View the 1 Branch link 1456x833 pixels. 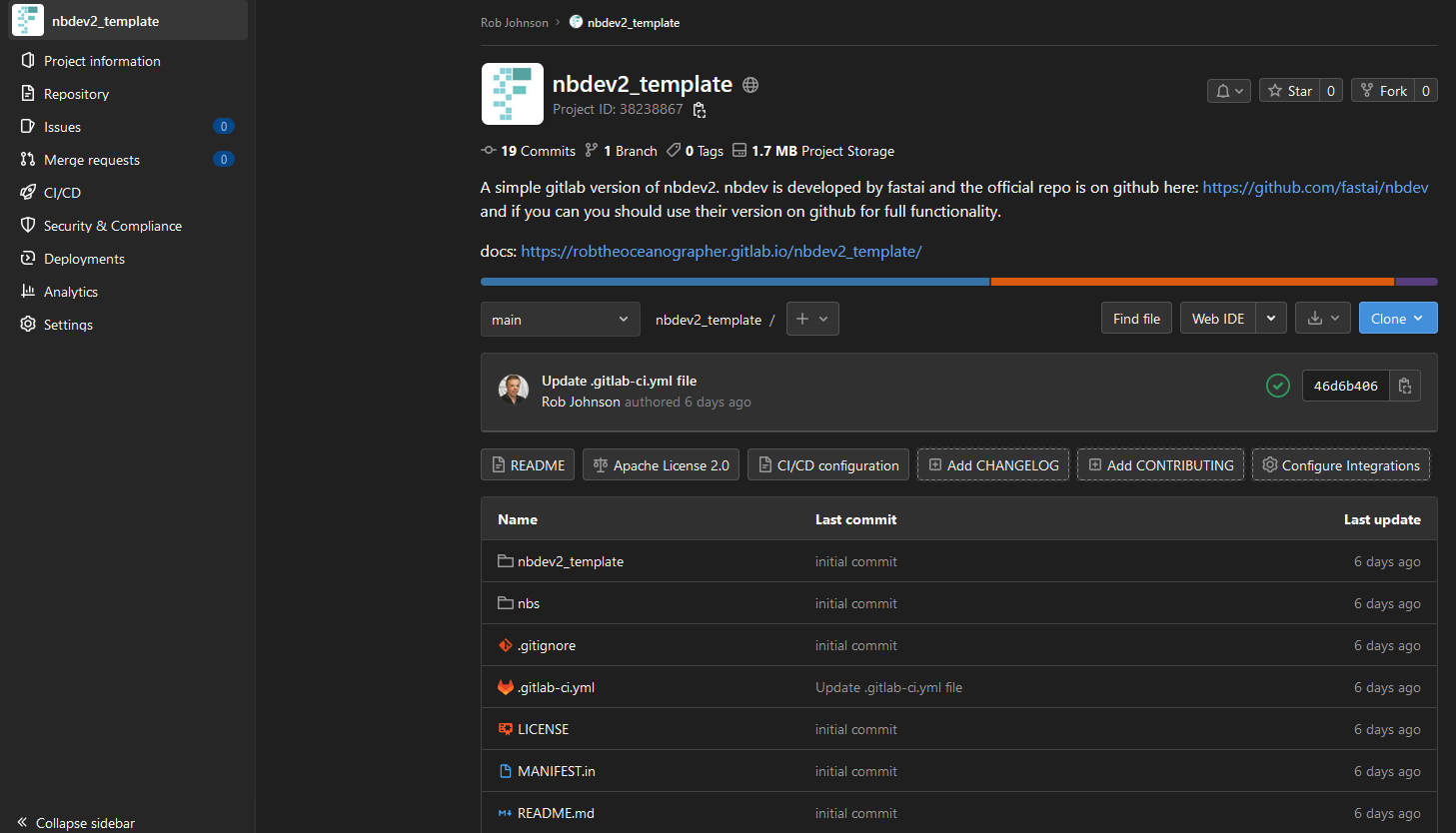pos(622,151)
